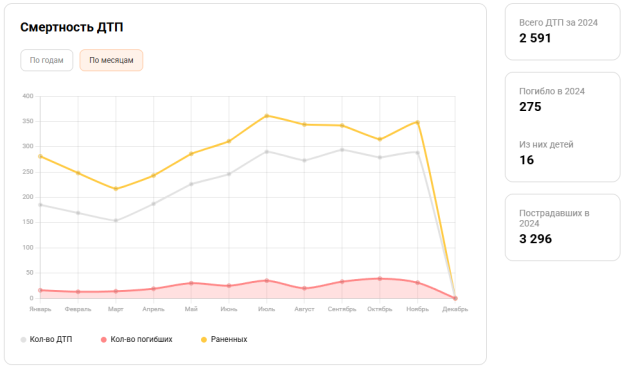Image resolution: width=623 pixels, height=367 pixels.
Task: Click the 'Пострадавших в 2024' card
Action: tap(562, 228)
